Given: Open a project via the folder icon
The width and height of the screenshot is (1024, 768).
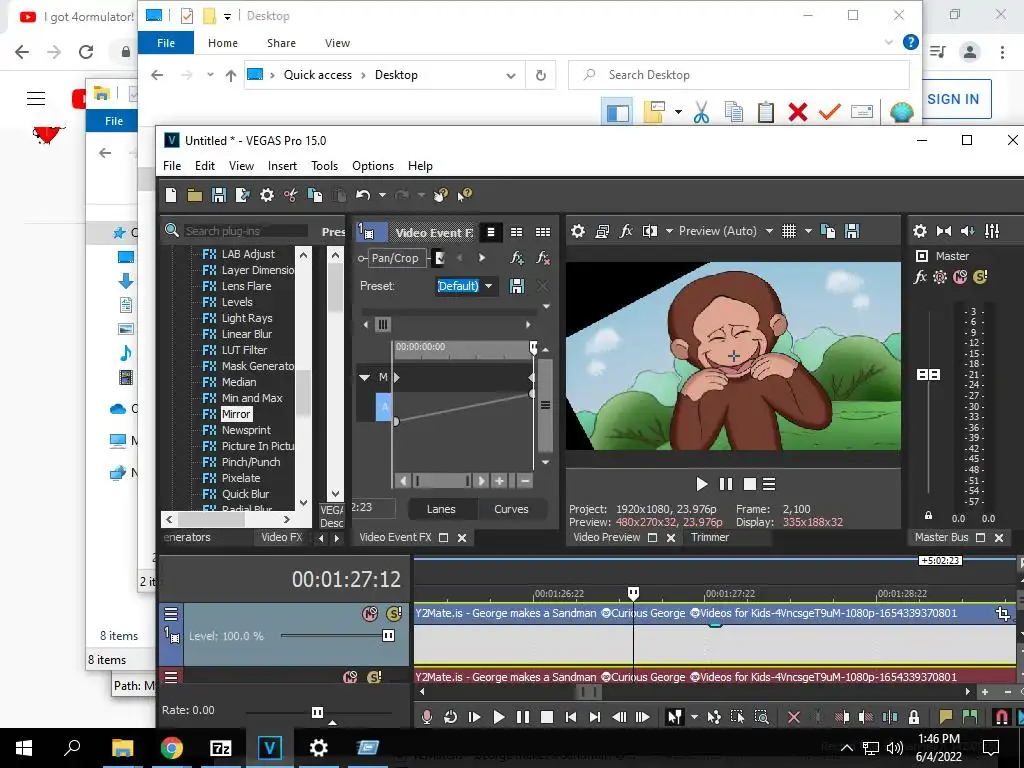Looking at the screenshot, I should [x=195, y=195].
